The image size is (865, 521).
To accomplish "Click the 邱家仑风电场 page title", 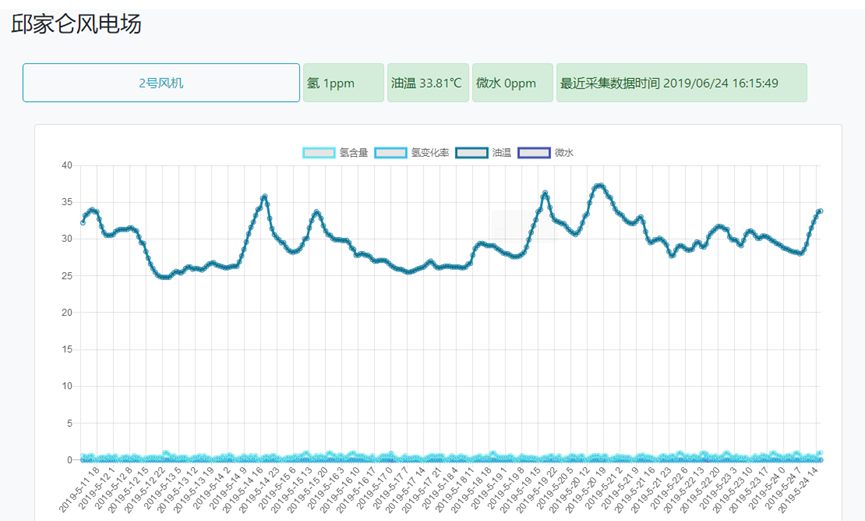I will click(76, 25).
